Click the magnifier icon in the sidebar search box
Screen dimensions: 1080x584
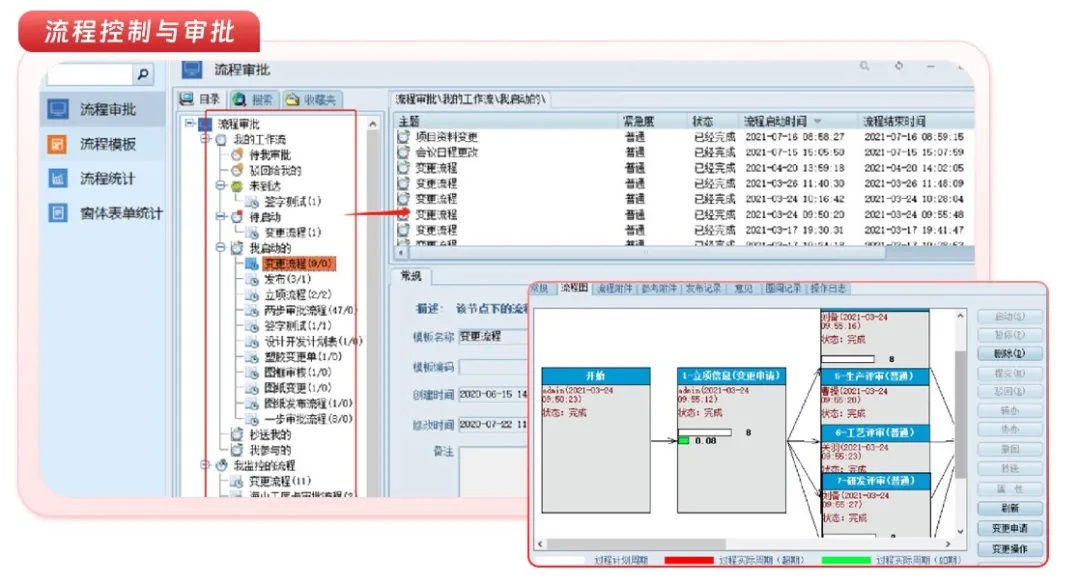(x=143, y=75)
